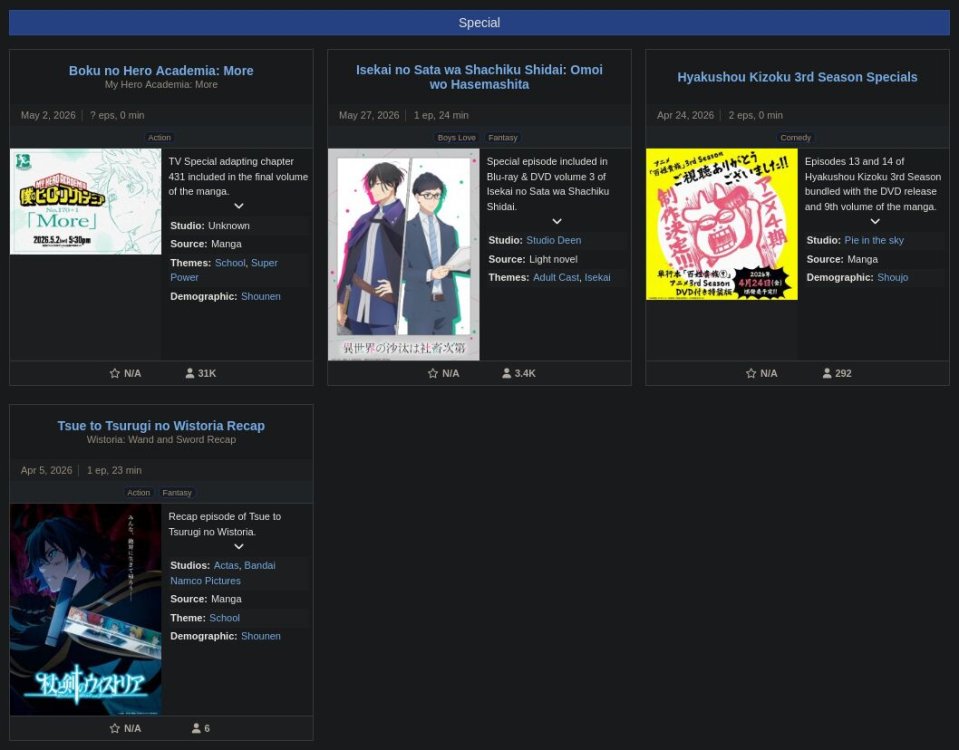Open the Pie in the sky studio link
The height and width of the screenshot is (750, 959).
(x=873, y=240)
